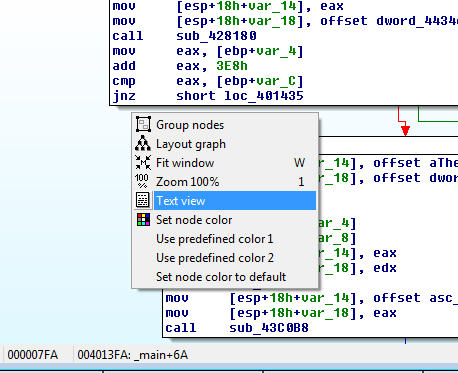This screenshot has width=458, height=373.
Task: Click status bar offset 000007FA
Action: [33, 355]
